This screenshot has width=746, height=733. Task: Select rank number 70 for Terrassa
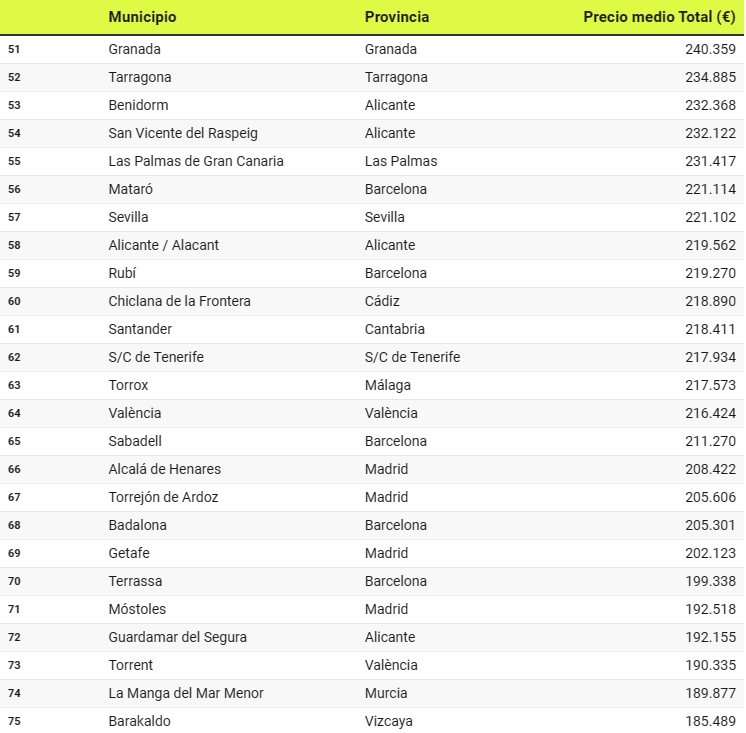click(14, 581)
